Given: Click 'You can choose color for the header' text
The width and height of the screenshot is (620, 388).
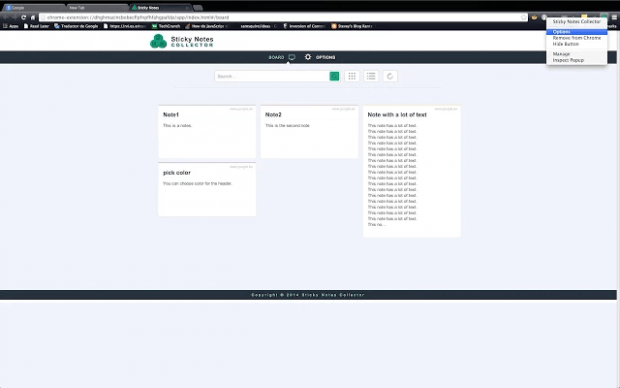Looking at the screenshot, I should (x=197, y=184).
